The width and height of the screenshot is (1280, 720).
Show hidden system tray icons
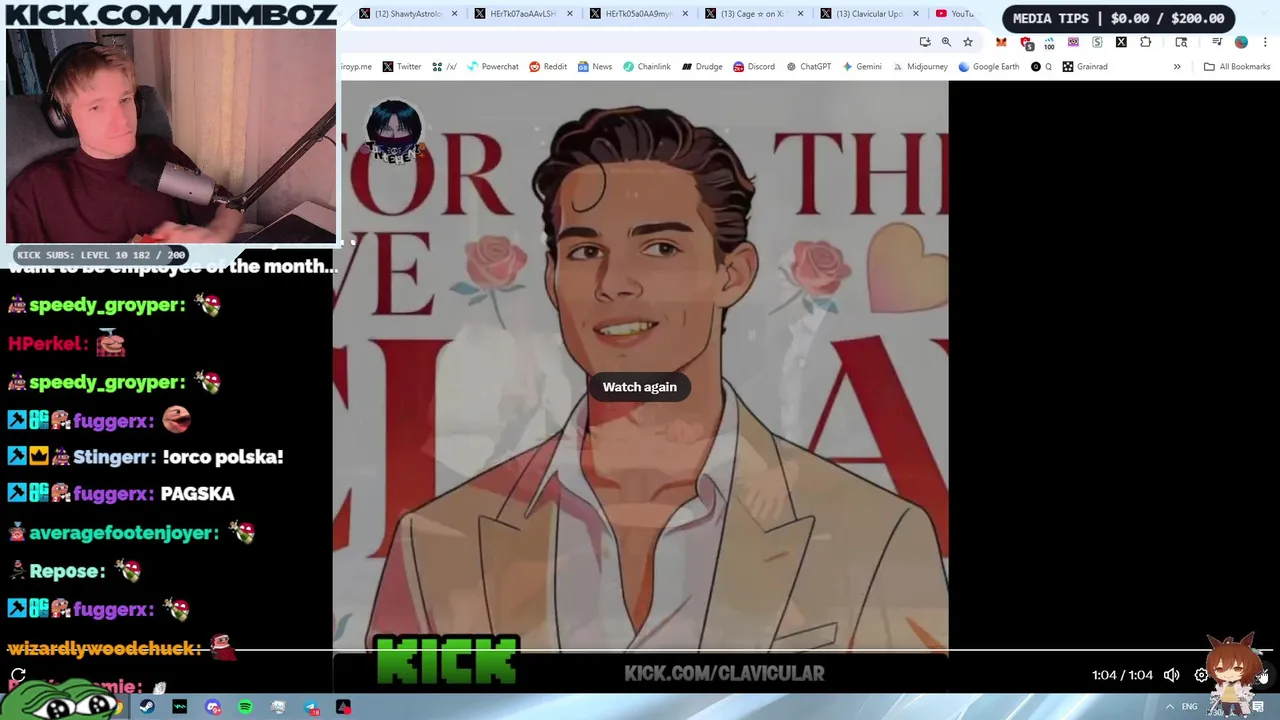[x=1170, y=707]
